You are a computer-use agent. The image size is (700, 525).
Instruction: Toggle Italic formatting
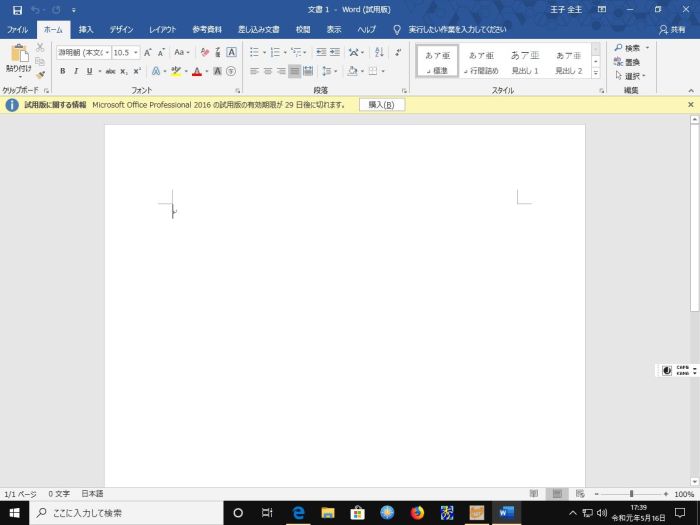click(x=76, y=72)
